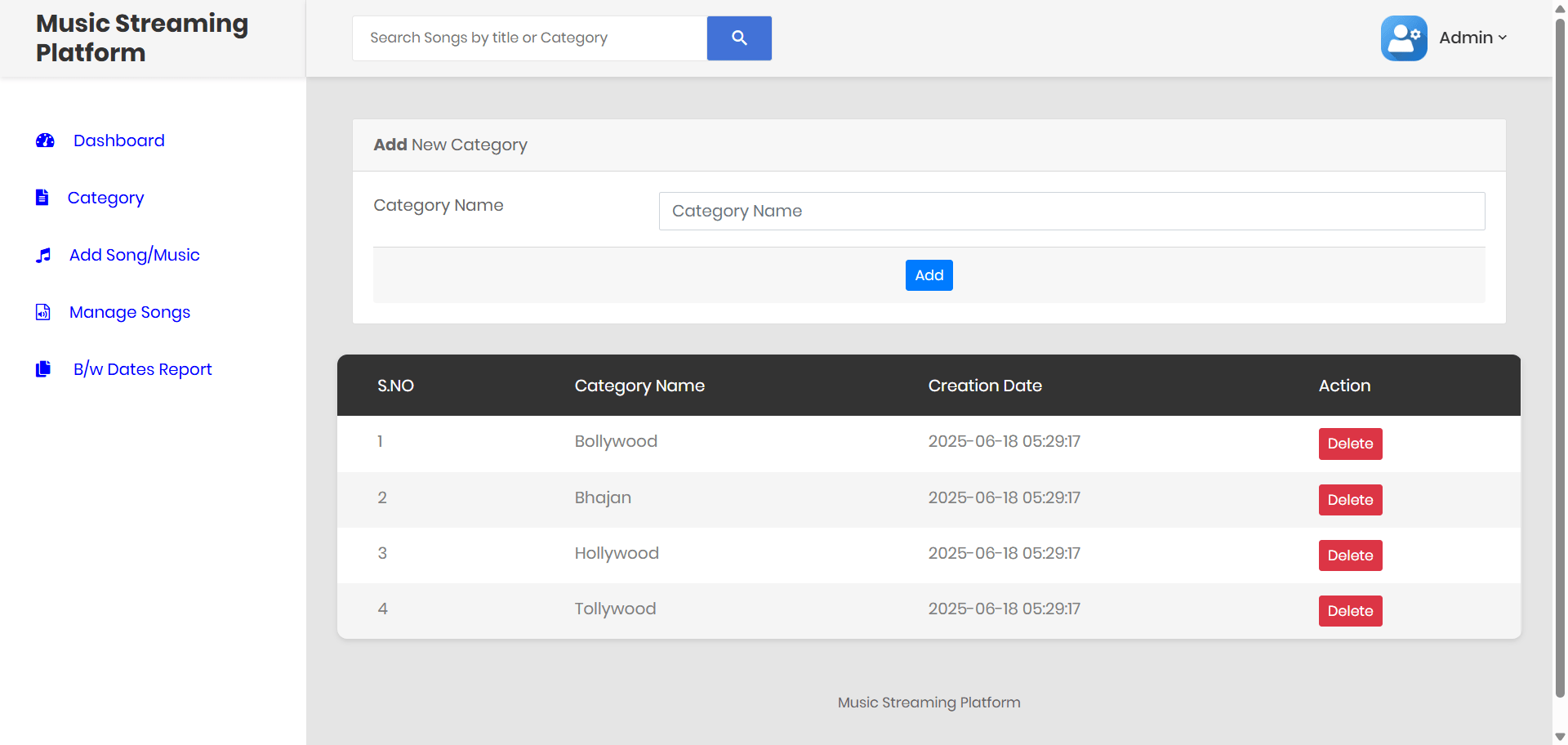The height and width of the screenshot is (745, 1568).
Task: Click inside the Category Name input field
Action: (x=1071, y=211)
